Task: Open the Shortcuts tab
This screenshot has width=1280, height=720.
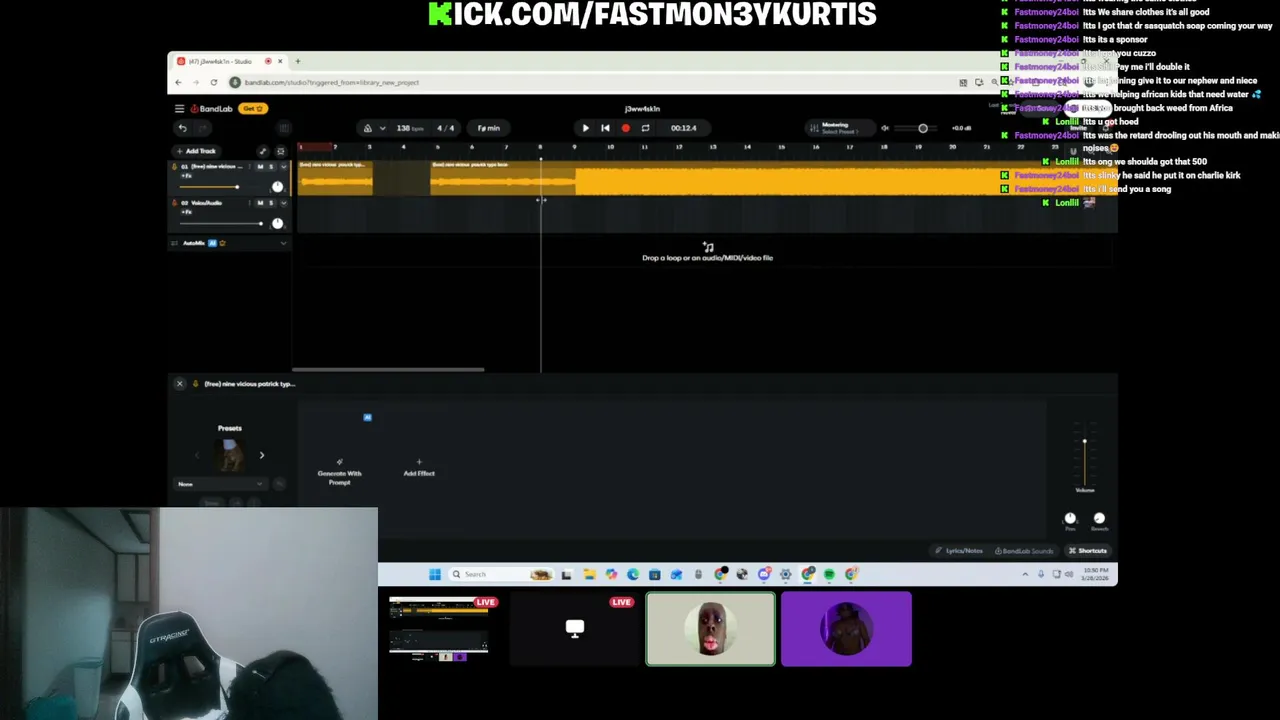Action: (x=1088, y=551)
